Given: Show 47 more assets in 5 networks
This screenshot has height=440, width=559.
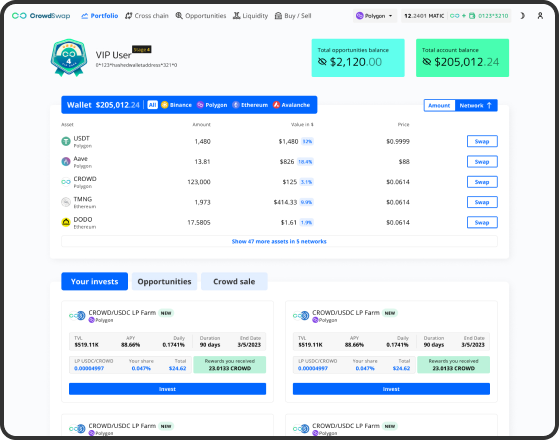Looking at the screenshot, I should tap(279, 241).
